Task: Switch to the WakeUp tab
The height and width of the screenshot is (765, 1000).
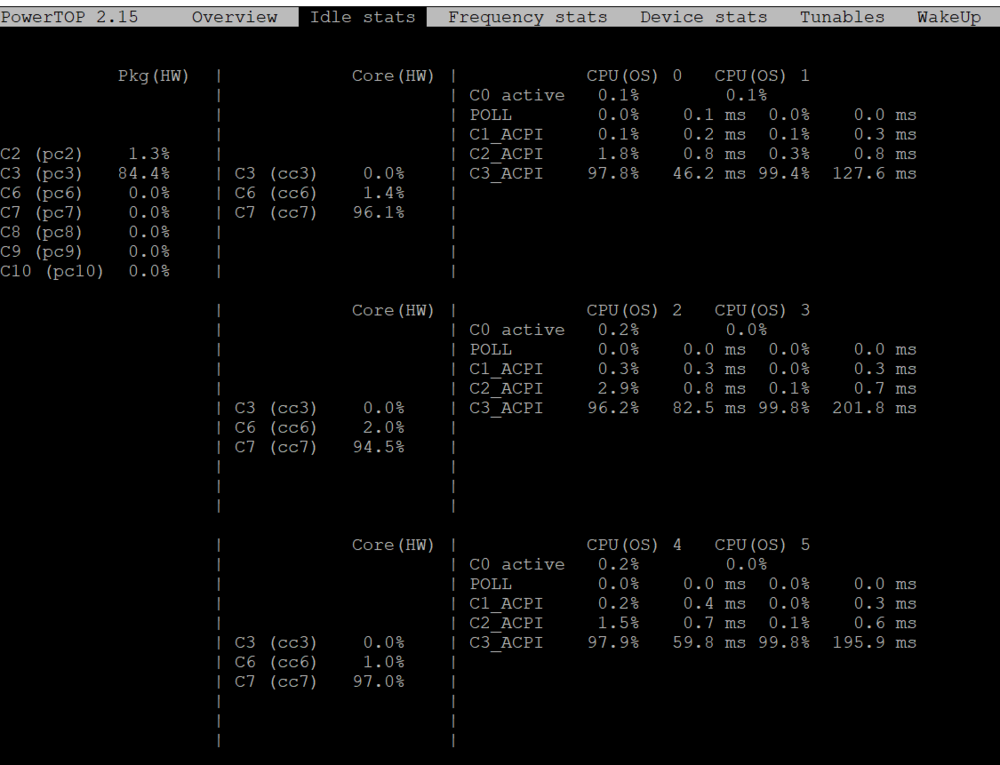Action: pyautogui.click(x=949, y=17)
